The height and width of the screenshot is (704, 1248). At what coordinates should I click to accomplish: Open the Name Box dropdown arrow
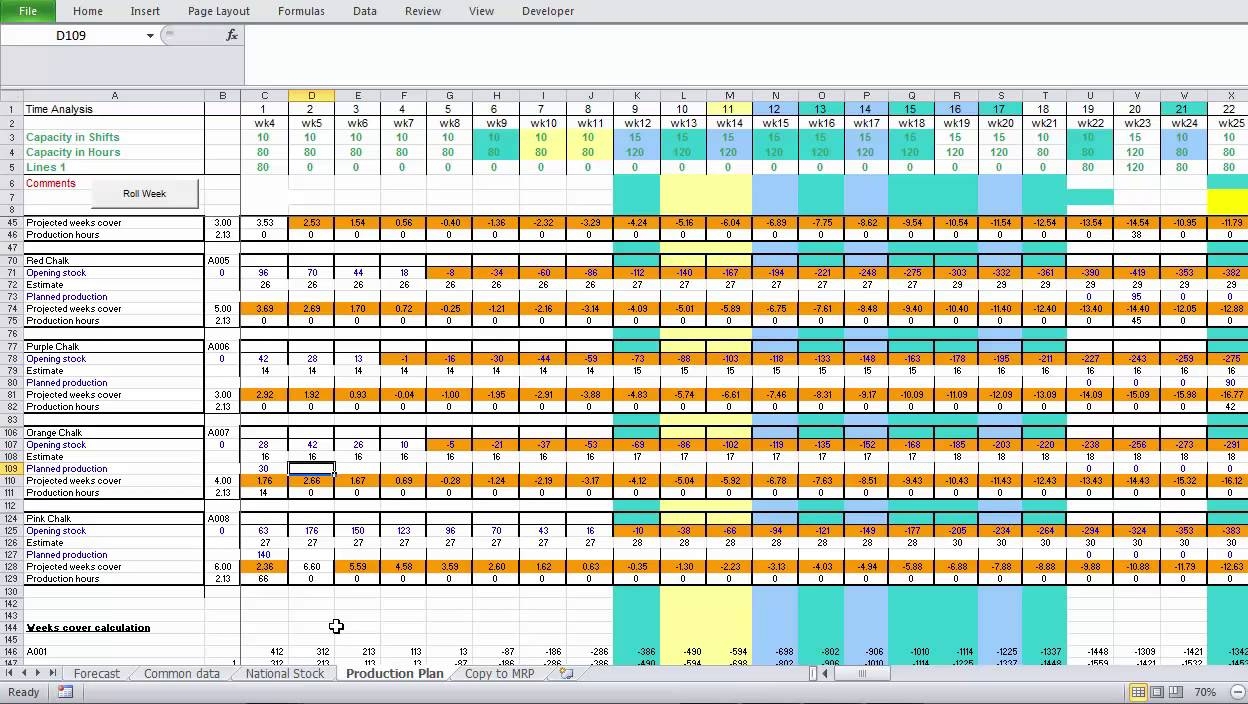[150, 34]
